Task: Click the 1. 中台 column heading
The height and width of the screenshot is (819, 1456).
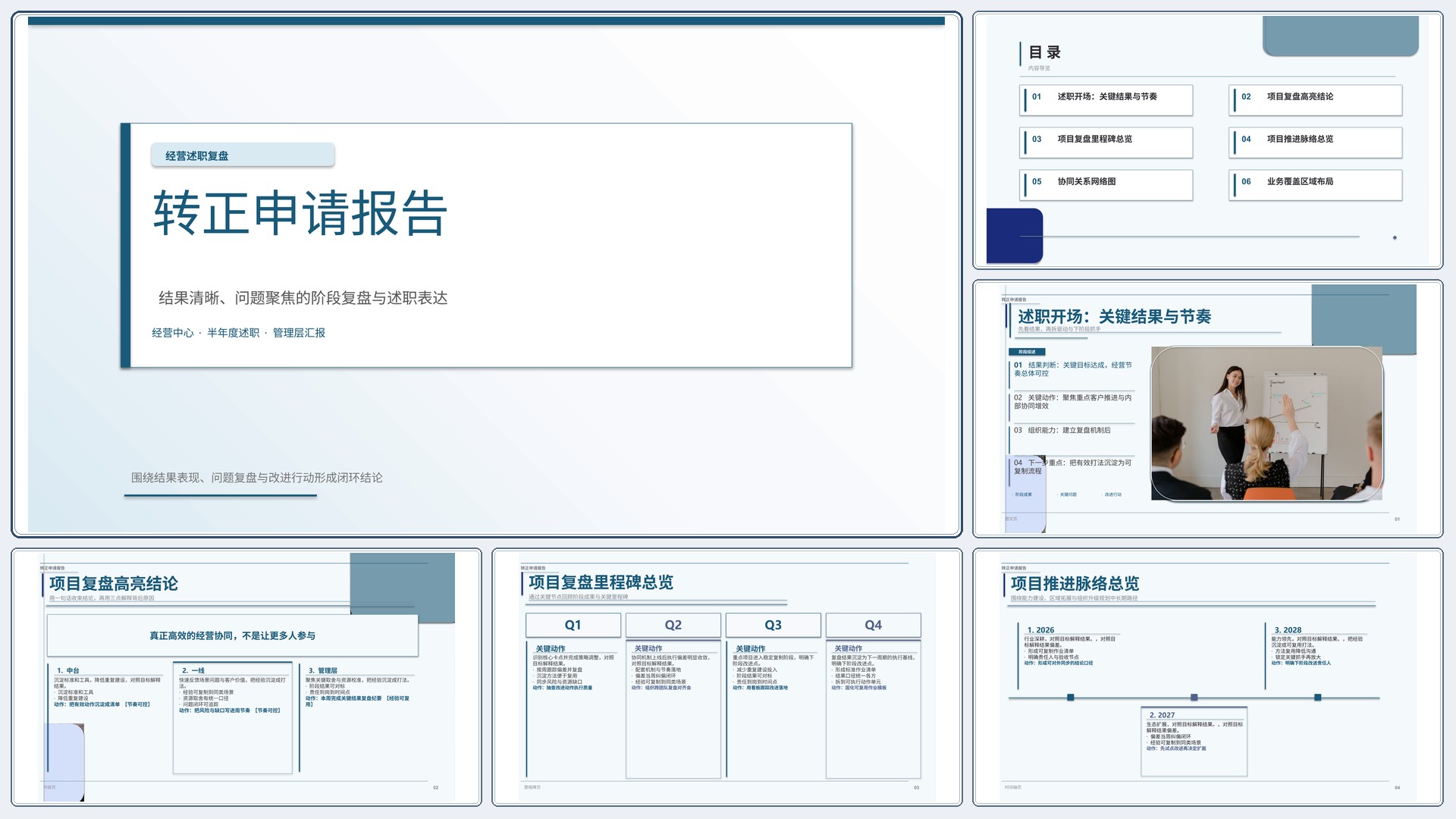Action: (x=67, y=670)
